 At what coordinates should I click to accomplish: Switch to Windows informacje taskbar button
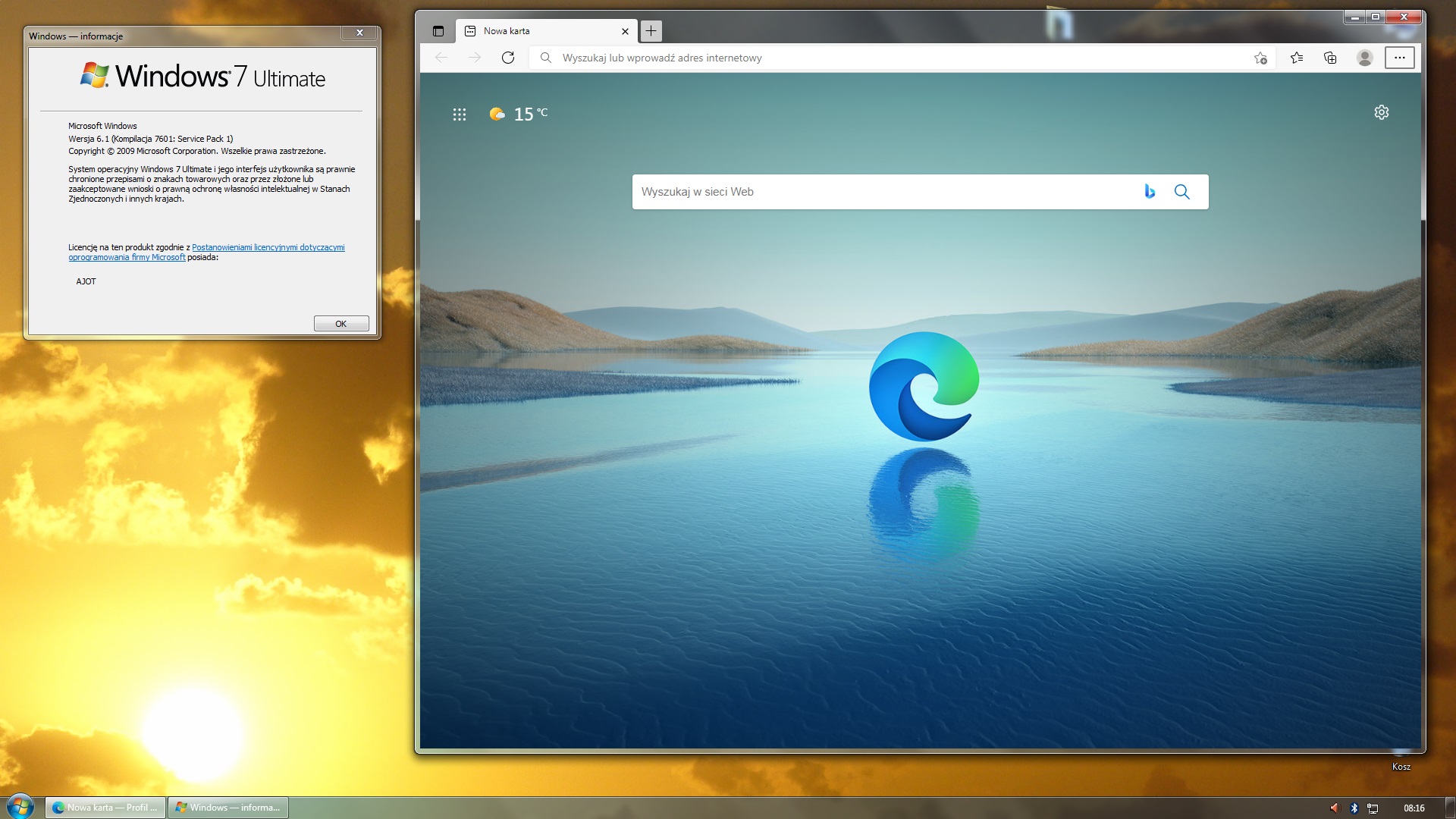pos(227,808)
